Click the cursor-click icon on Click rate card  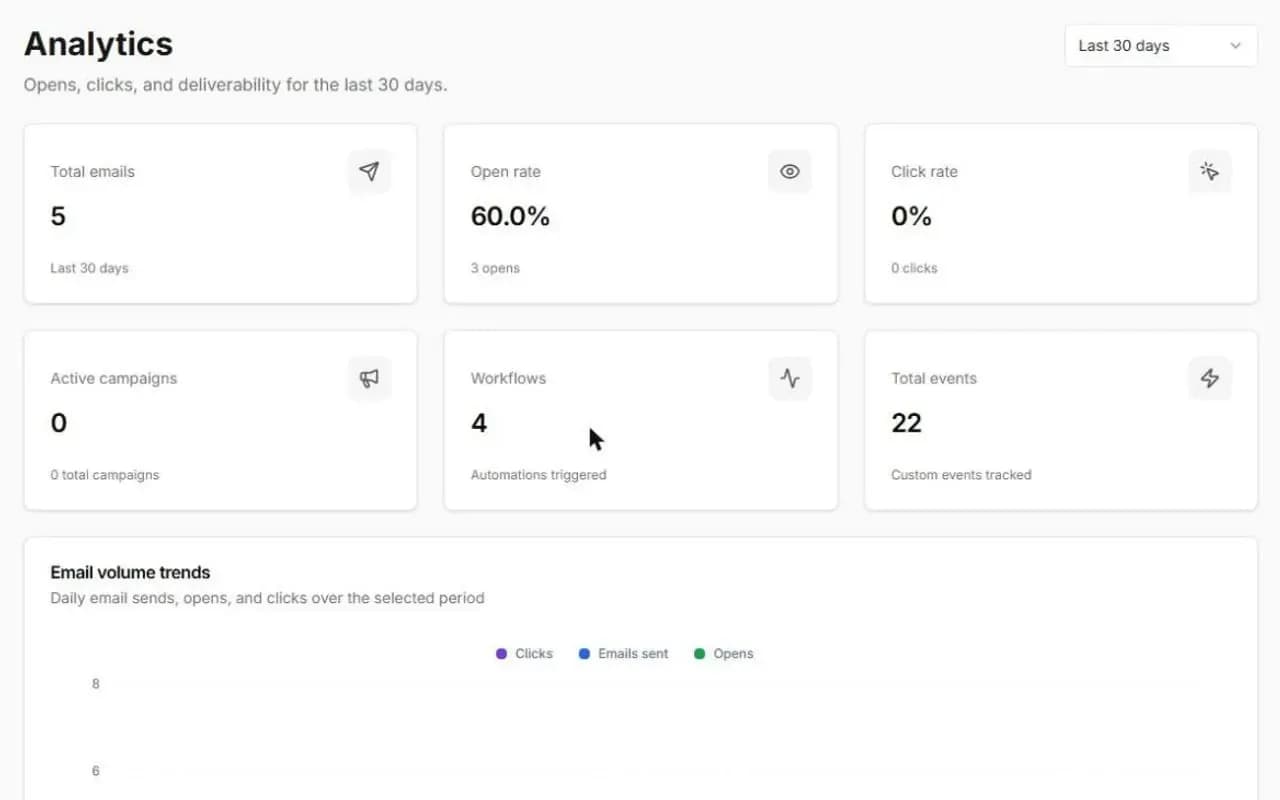(1210, 172)
